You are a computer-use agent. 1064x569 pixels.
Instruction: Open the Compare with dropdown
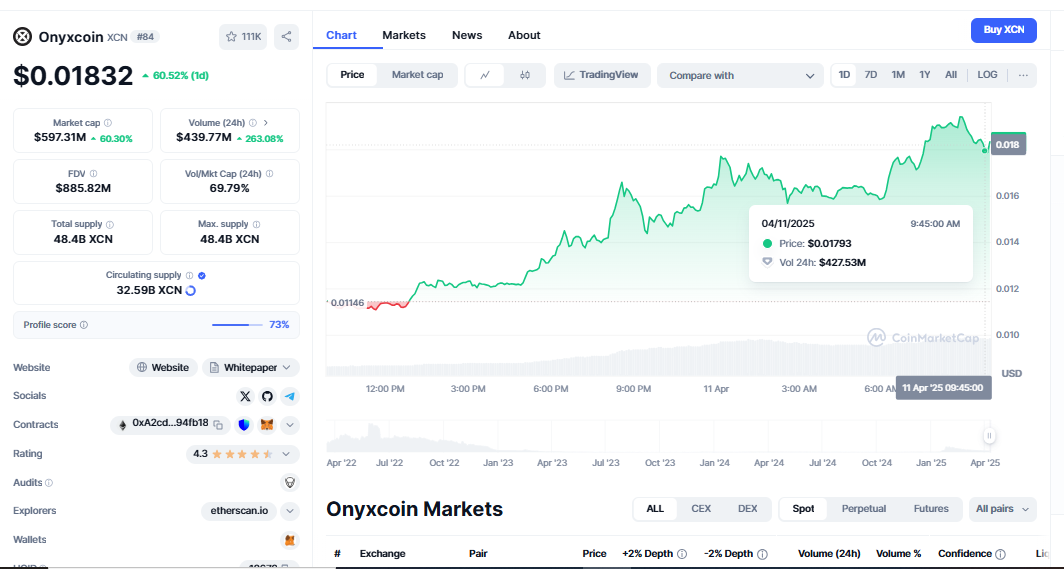coord(740,75)
